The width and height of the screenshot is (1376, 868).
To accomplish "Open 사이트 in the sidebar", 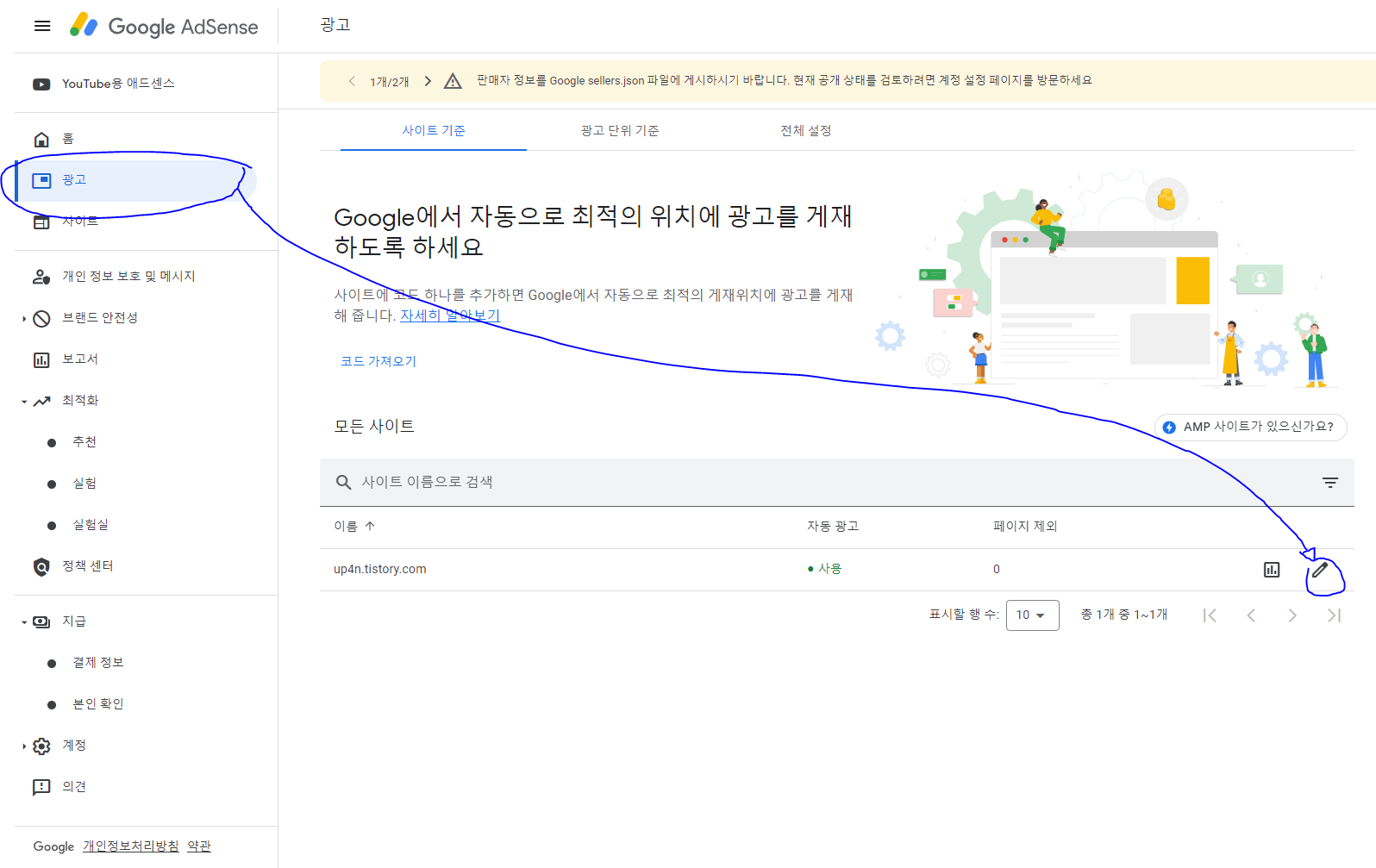I will [79, 222].
